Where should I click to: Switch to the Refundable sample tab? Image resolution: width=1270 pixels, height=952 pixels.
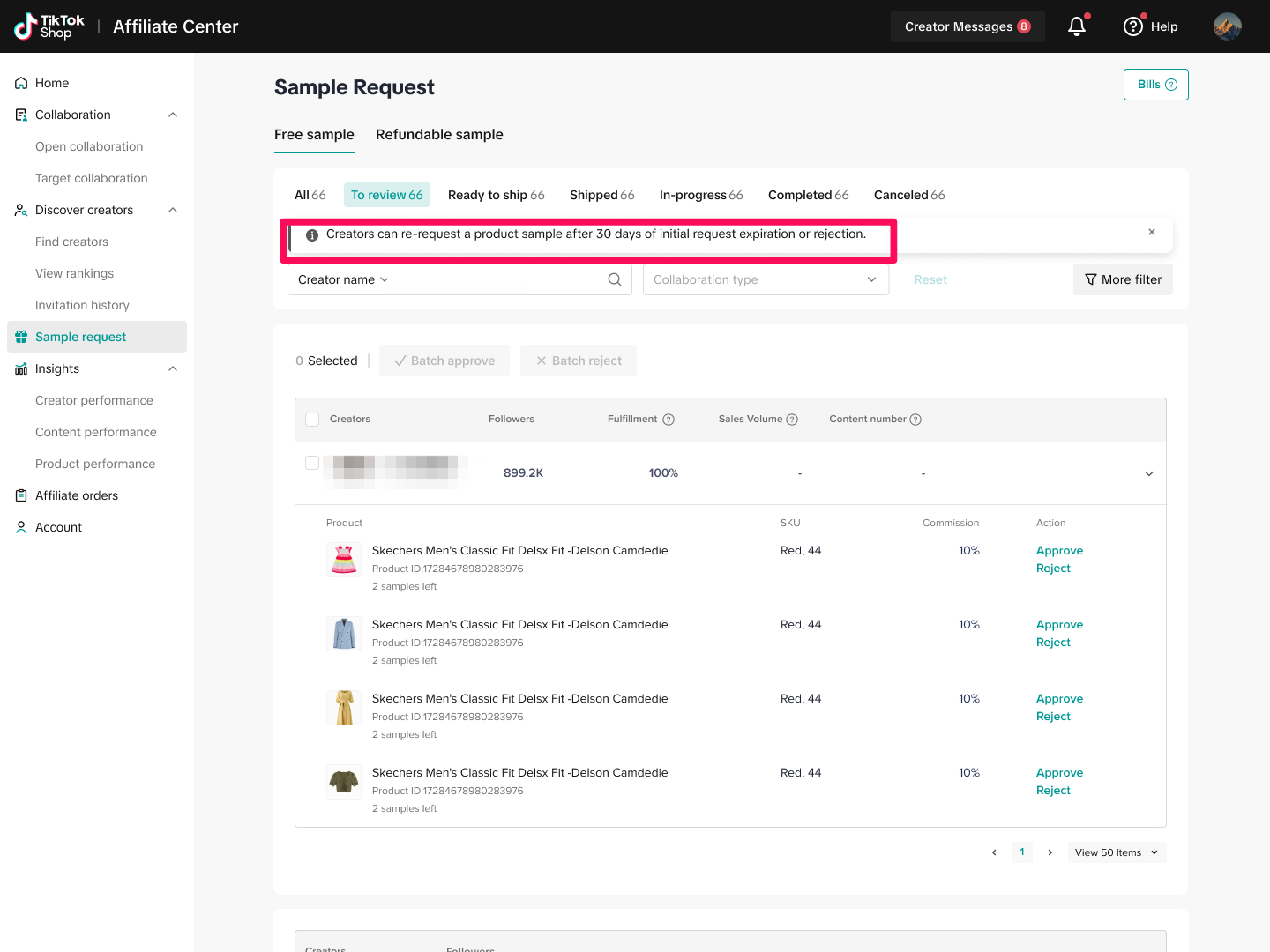(x=439, y=135)
